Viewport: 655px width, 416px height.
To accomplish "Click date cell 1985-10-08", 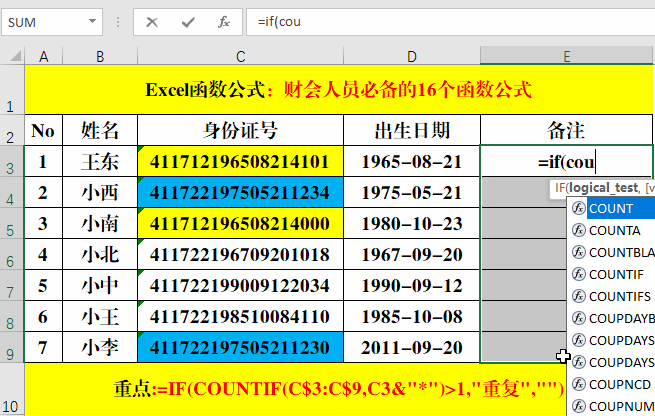I will tap(412, 316).
